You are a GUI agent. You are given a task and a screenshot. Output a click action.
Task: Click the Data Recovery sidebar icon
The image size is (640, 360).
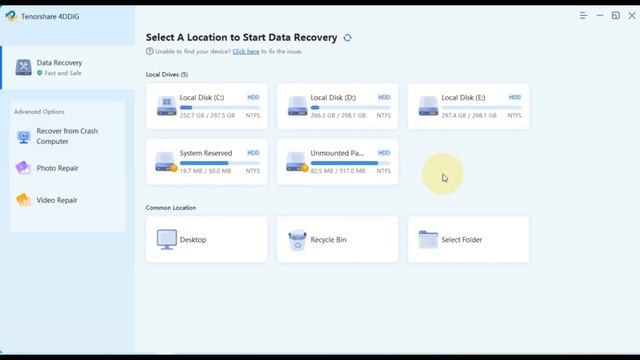(23, 67)
